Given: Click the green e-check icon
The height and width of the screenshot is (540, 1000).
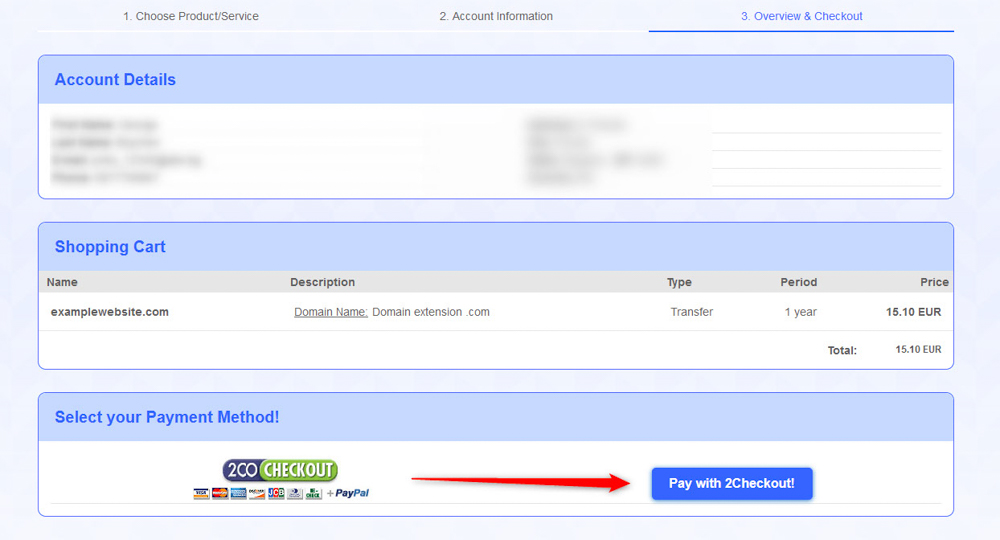Looking at the screenshot, I should pyautogui.click(x=313, y=493).
